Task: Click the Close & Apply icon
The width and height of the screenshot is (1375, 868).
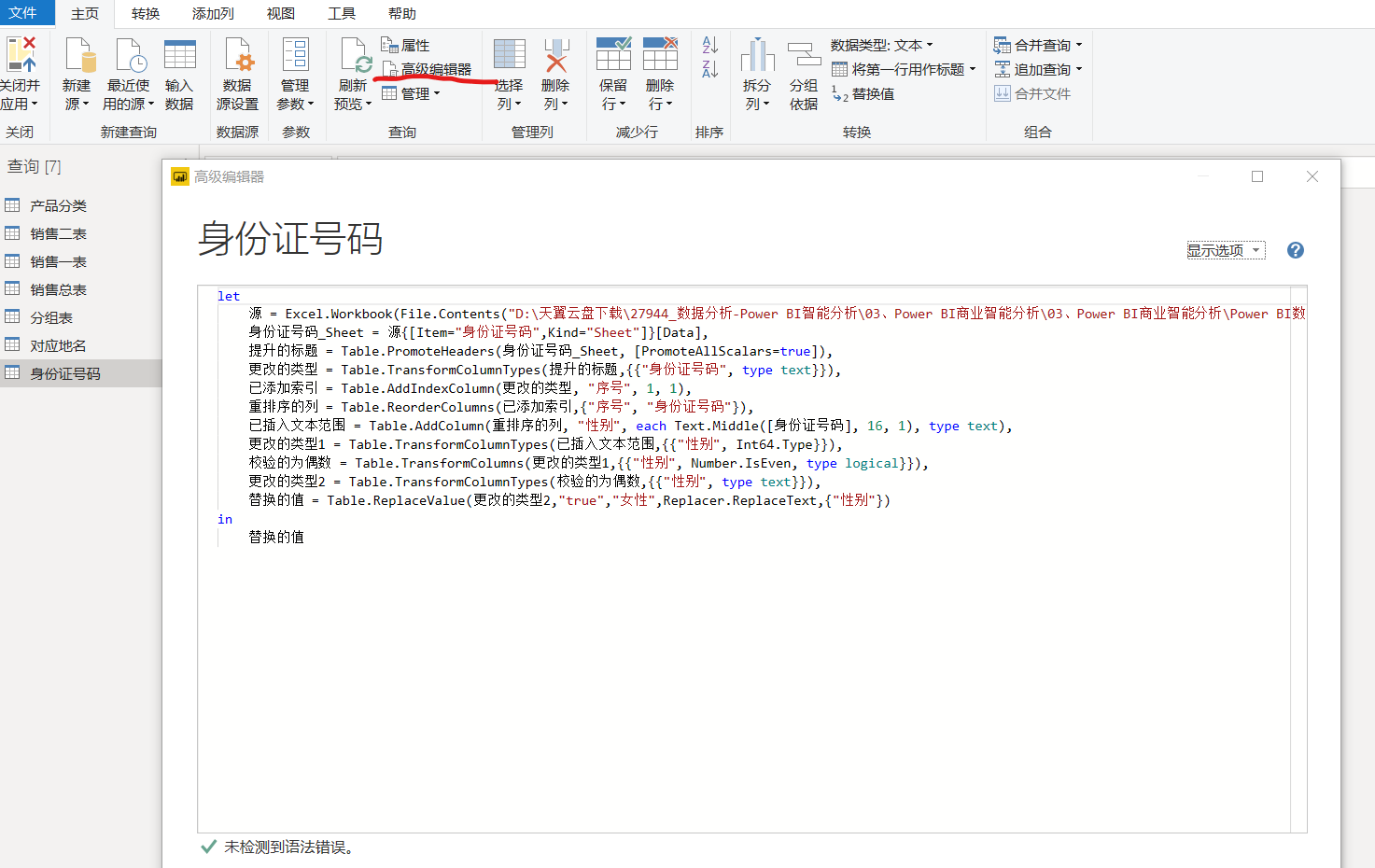Action: coord(20,54)
